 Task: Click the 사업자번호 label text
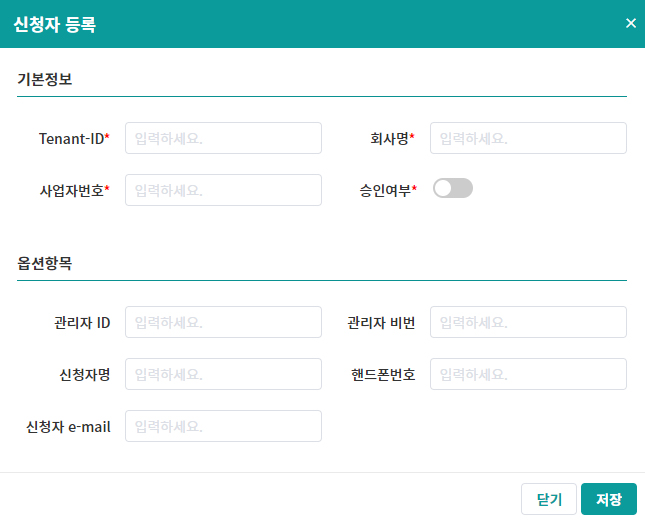tap(72, 190)
